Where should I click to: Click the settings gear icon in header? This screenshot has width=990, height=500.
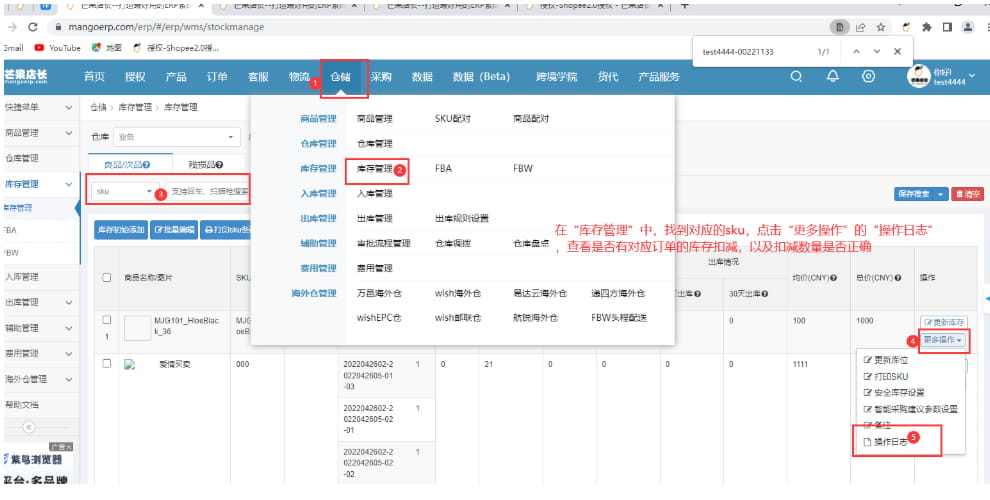[868, 77]
